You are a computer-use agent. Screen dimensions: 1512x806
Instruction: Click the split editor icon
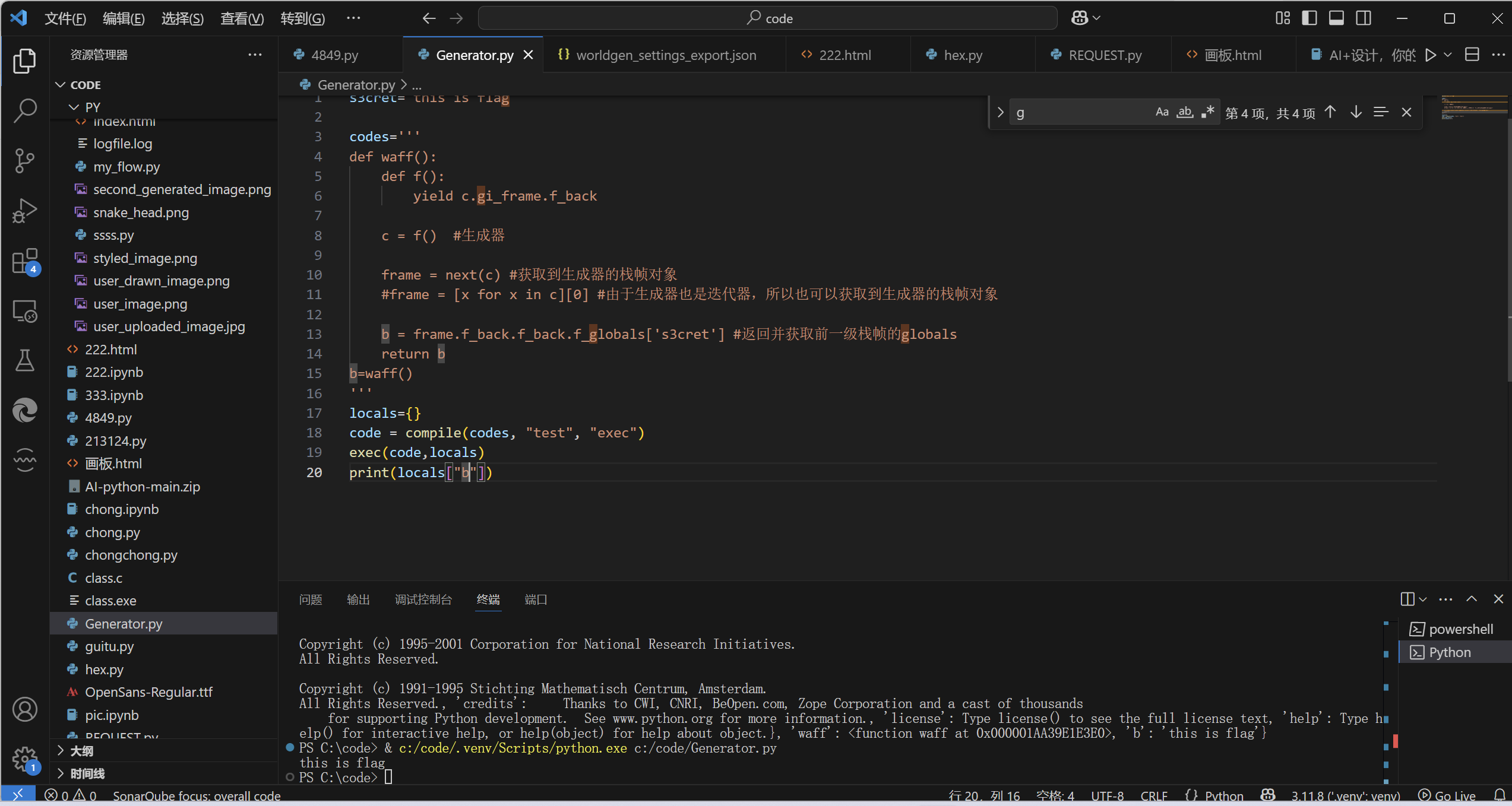(x=1472, y=55)
